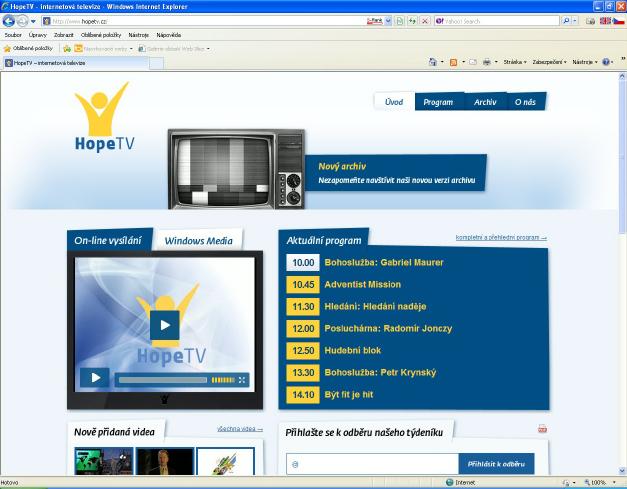
Task: Open the Archiv navigation tab
Action: point(485,102)
